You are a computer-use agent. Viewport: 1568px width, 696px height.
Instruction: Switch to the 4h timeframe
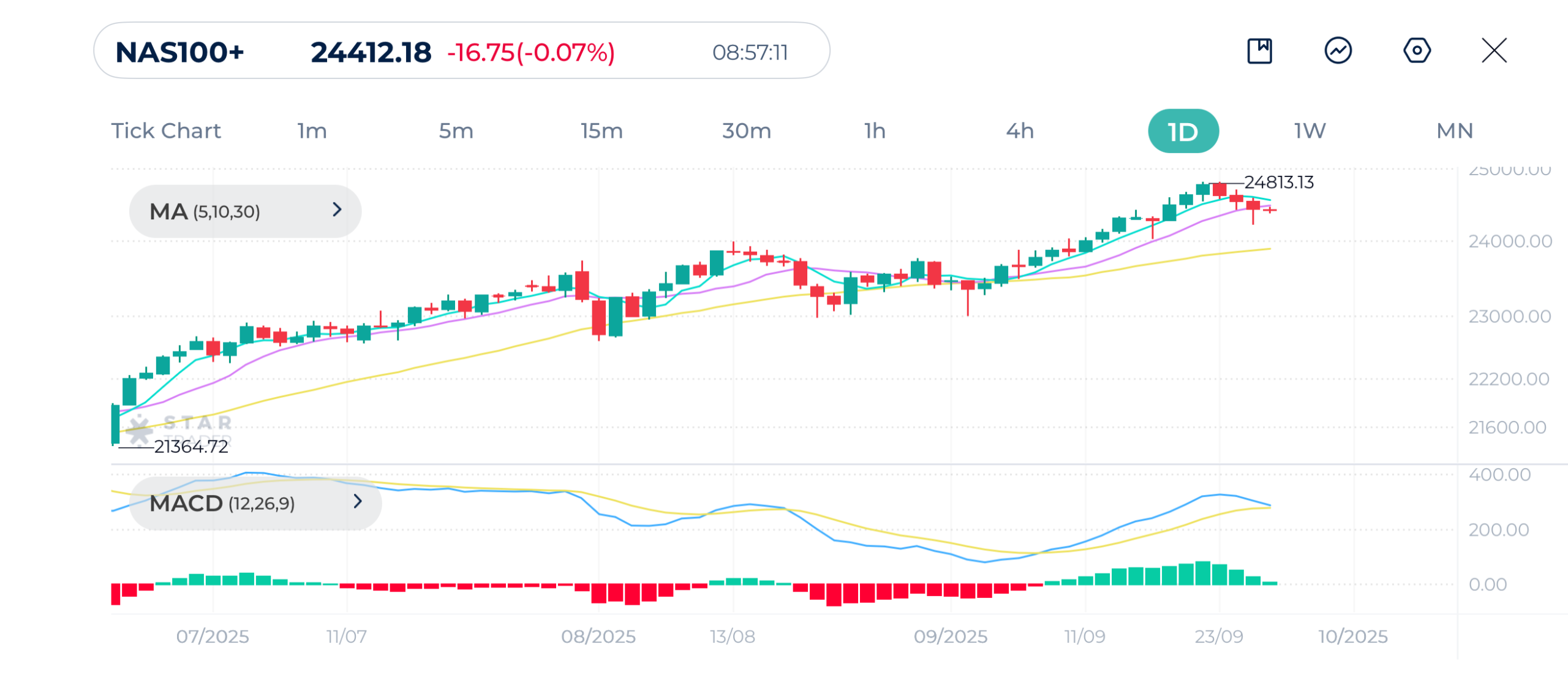pos(1020,131)
